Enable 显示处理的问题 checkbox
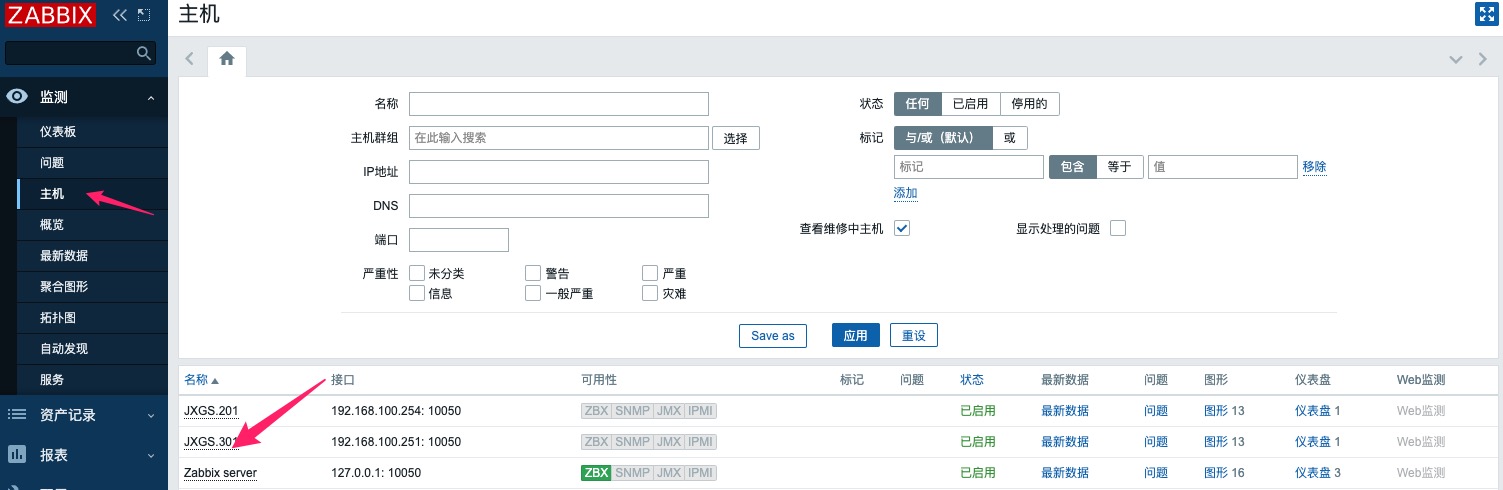This screenshot has height=490, width=1503. [1118, 228]
